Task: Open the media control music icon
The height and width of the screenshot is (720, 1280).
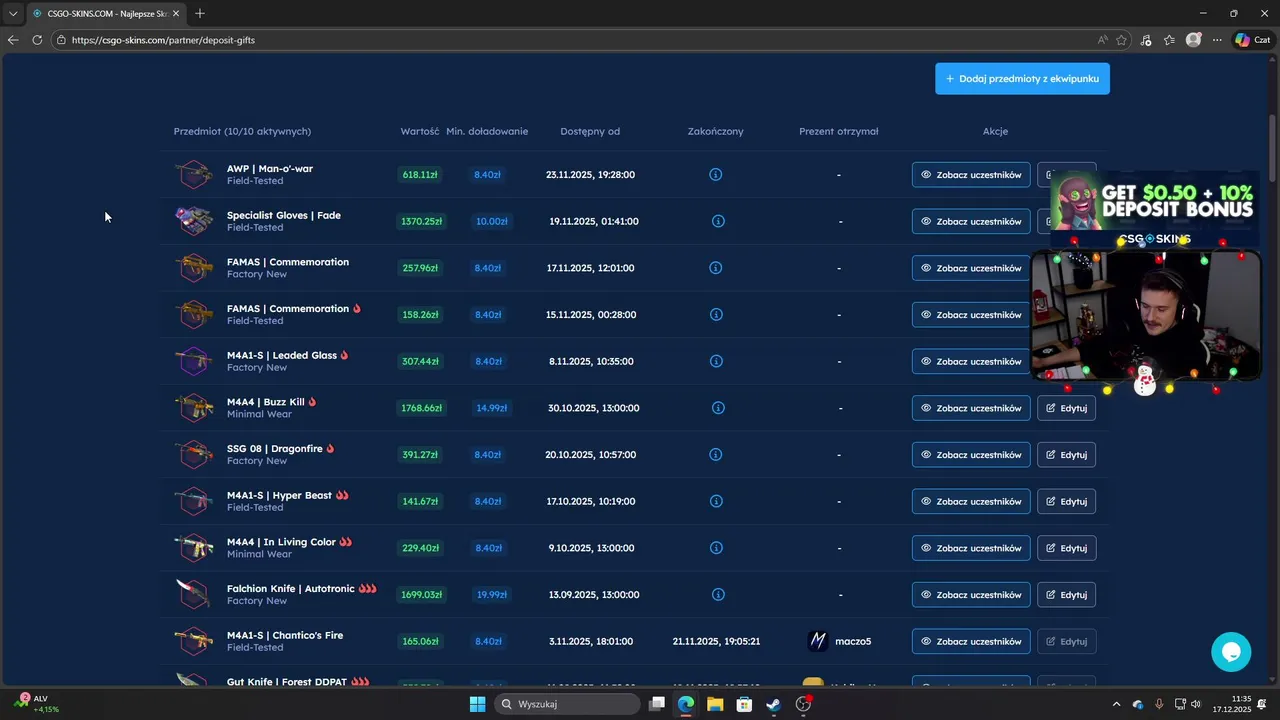Action: pyautogui.click(x=1146, y=40)
